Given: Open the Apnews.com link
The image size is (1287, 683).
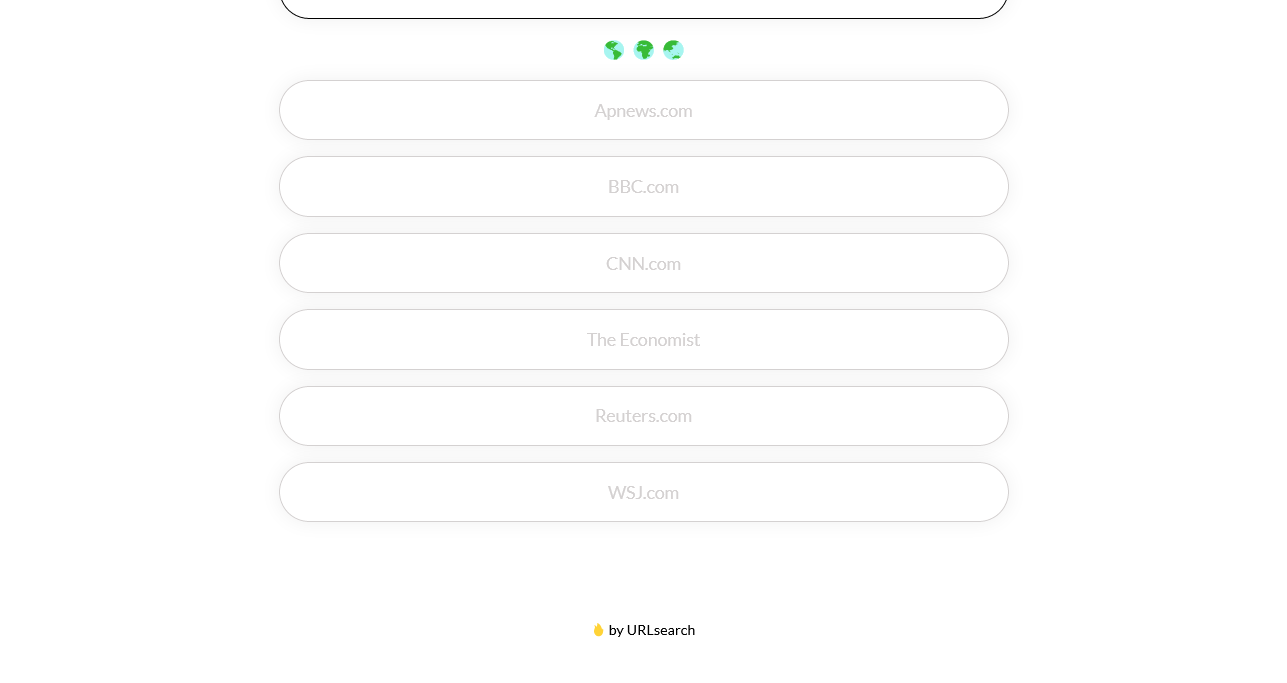Looking at the screenshot, I should (x=643, y=110).
